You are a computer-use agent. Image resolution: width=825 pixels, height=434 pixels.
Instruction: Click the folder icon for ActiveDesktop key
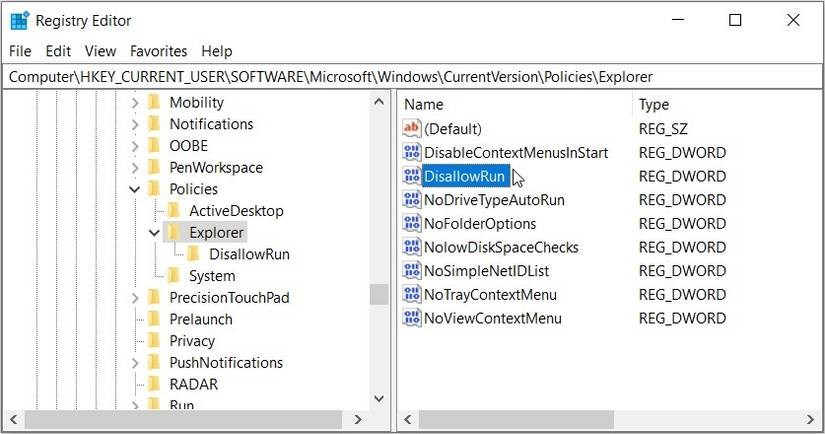click(174, 211)
